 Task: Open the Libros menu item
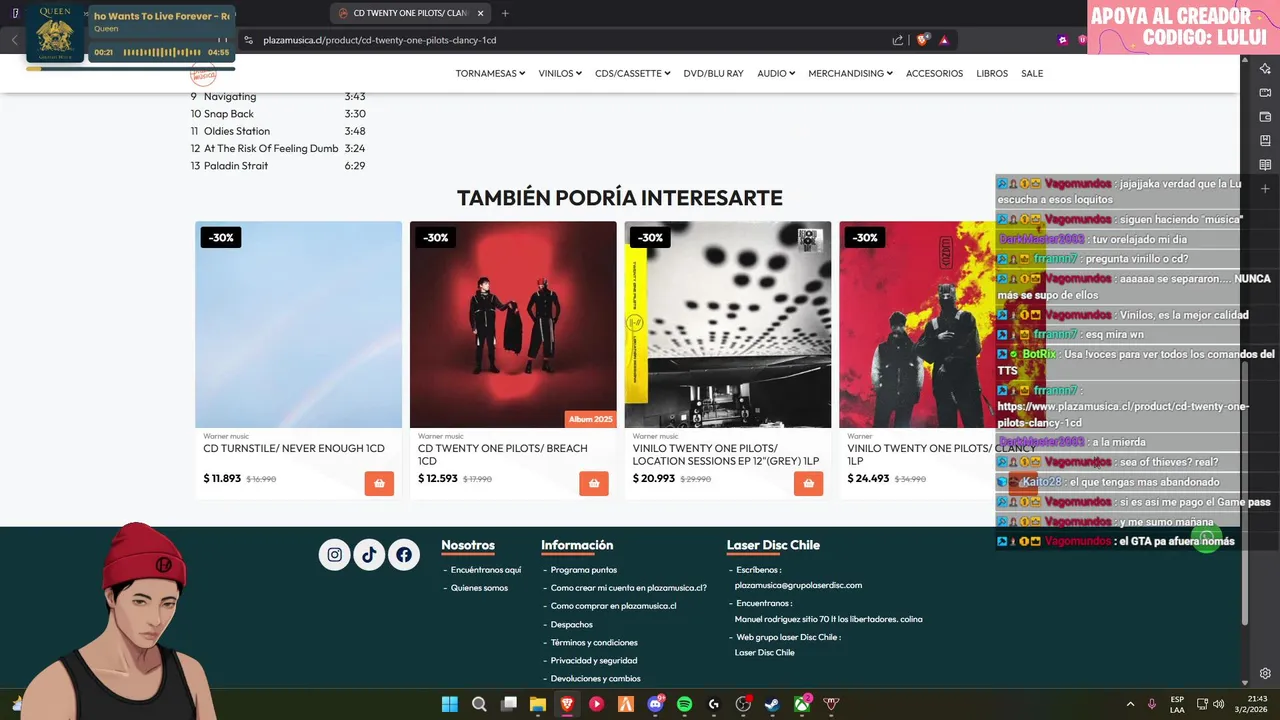992,73
